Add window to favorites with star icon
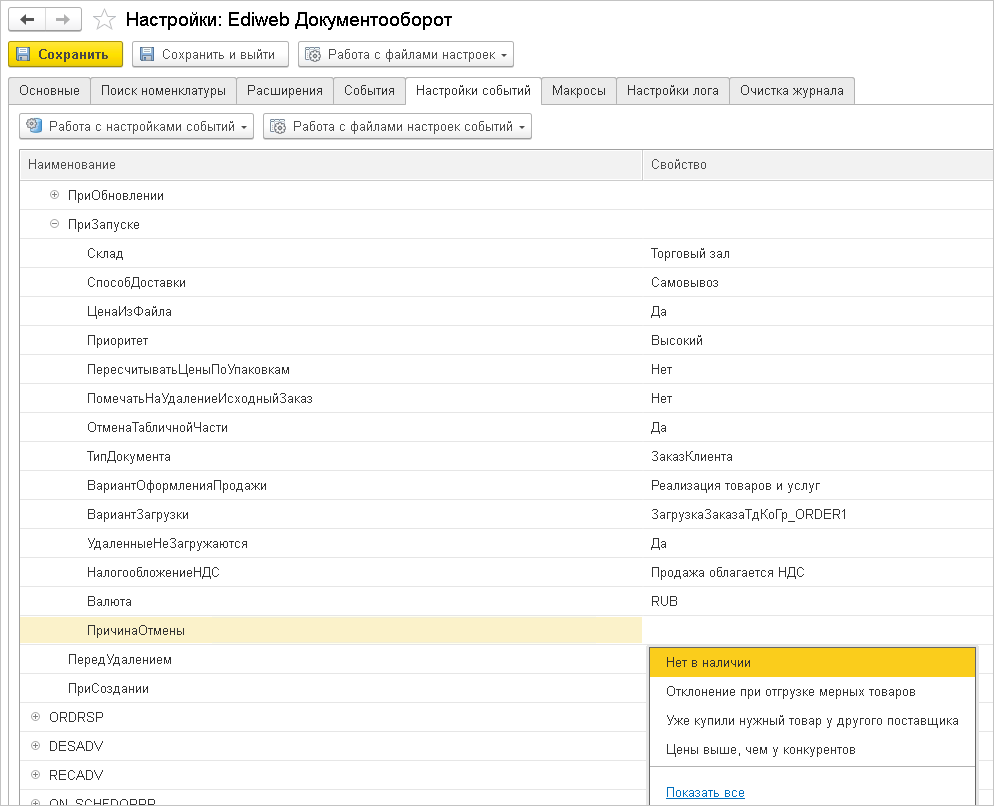The height and width of the screenshot is (806, 994). (103, 20)
